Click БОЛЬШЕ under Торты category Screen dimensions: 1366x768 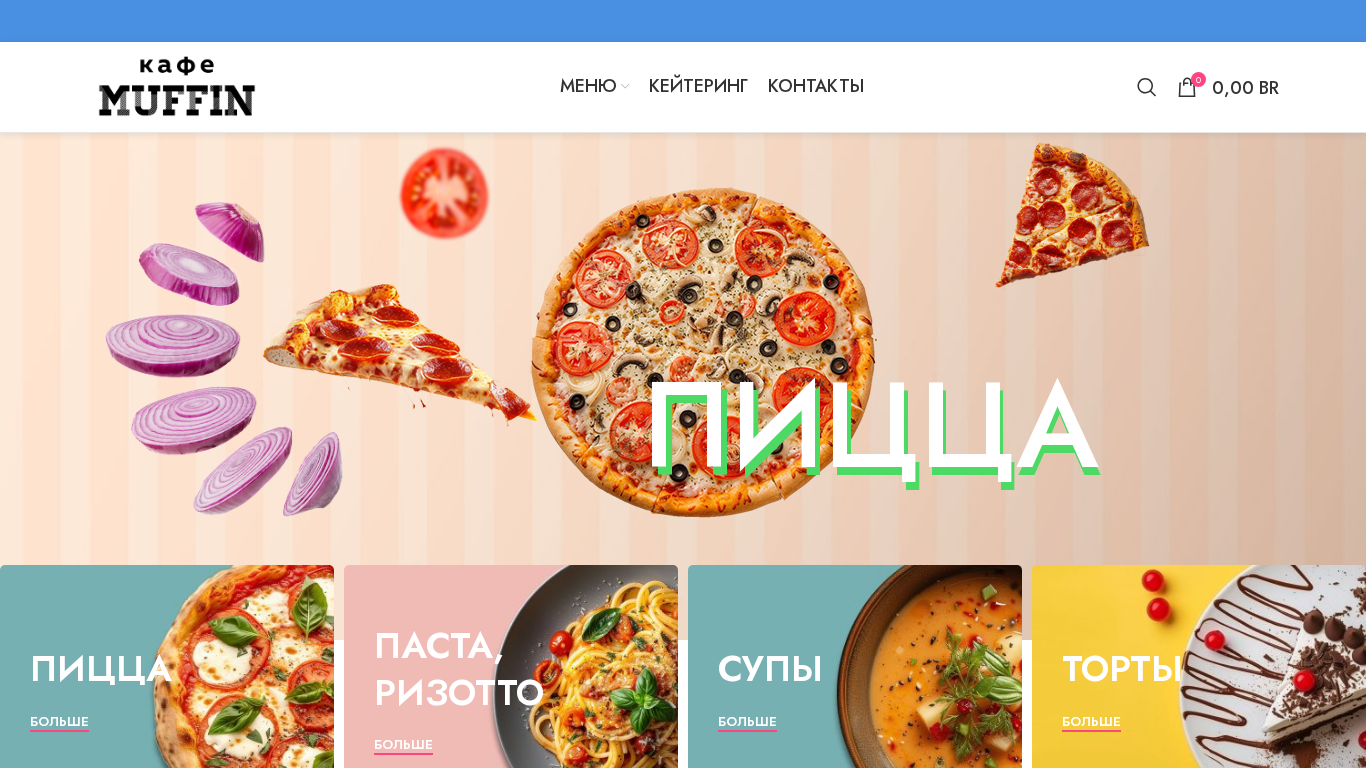[x=1091, y=722]
